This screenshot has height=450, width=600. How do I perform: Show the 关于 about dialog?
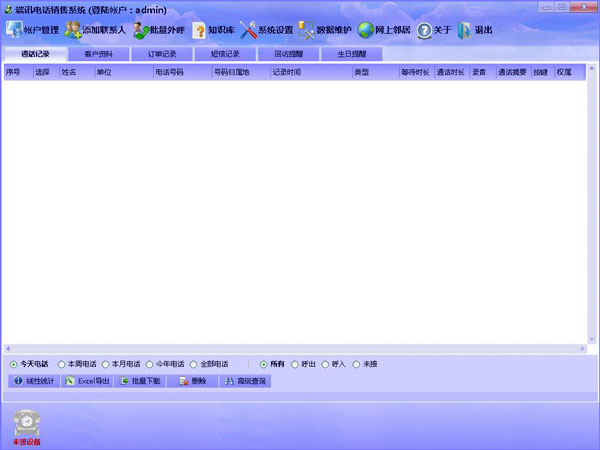pos(434,30)
